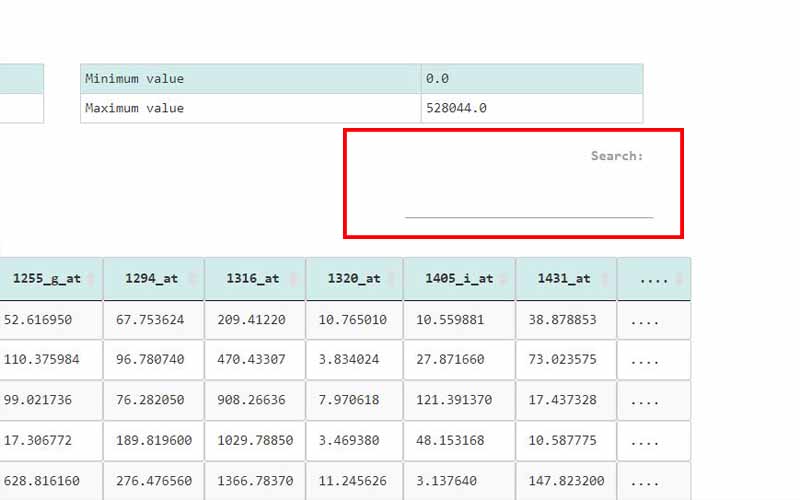This screenshot has height=500, width=800.
Task: Select cell with value 52.616950
Action: [50, 320]
